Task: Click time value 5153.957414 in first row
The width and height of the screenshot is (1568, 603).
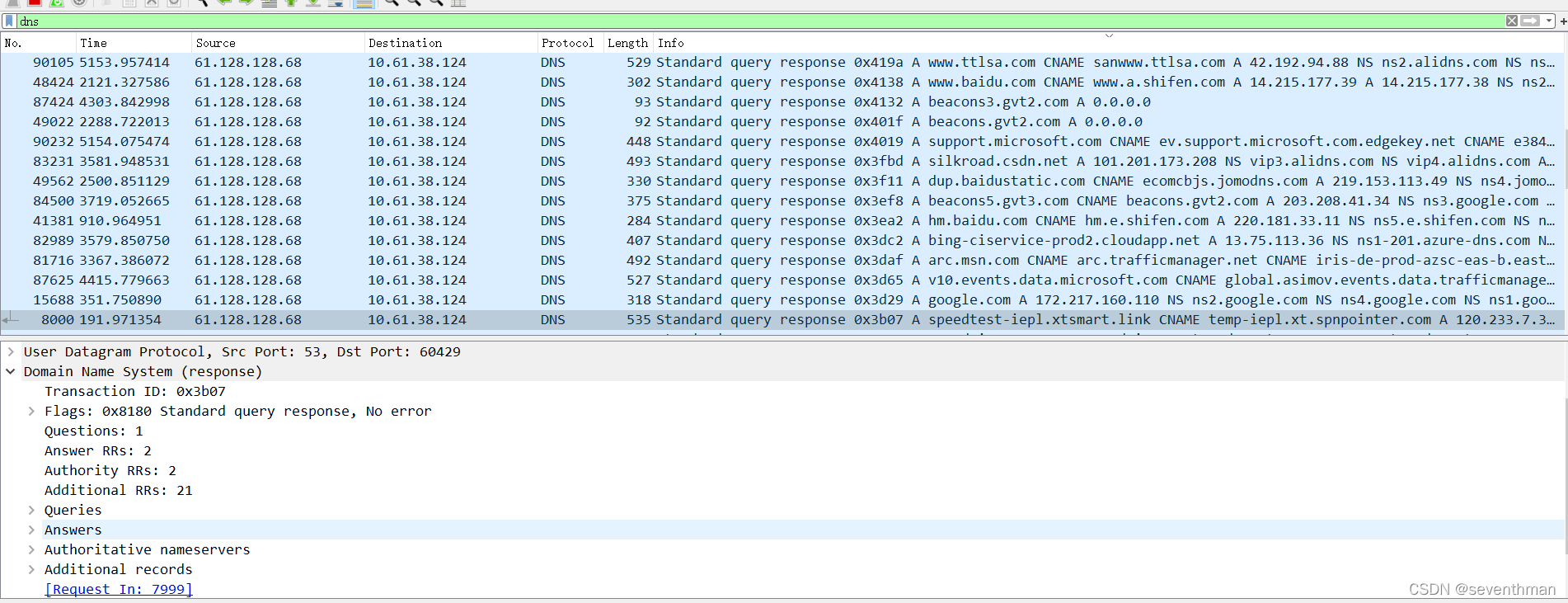Action: [124, 63]
